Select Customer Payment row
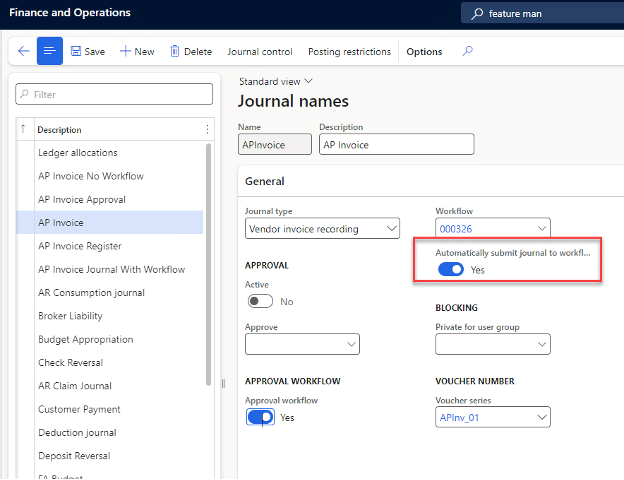 pos(109,409)
